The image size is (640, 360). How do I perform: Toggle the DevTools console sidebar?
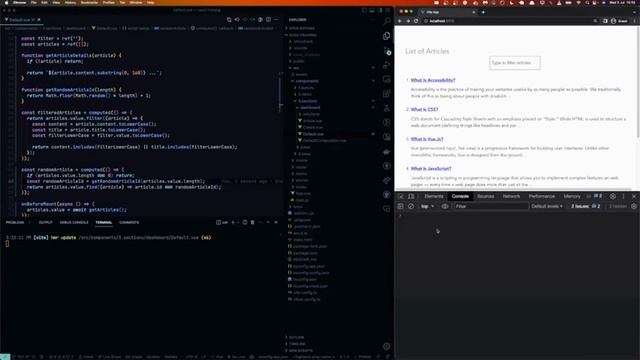coord(400,207)
